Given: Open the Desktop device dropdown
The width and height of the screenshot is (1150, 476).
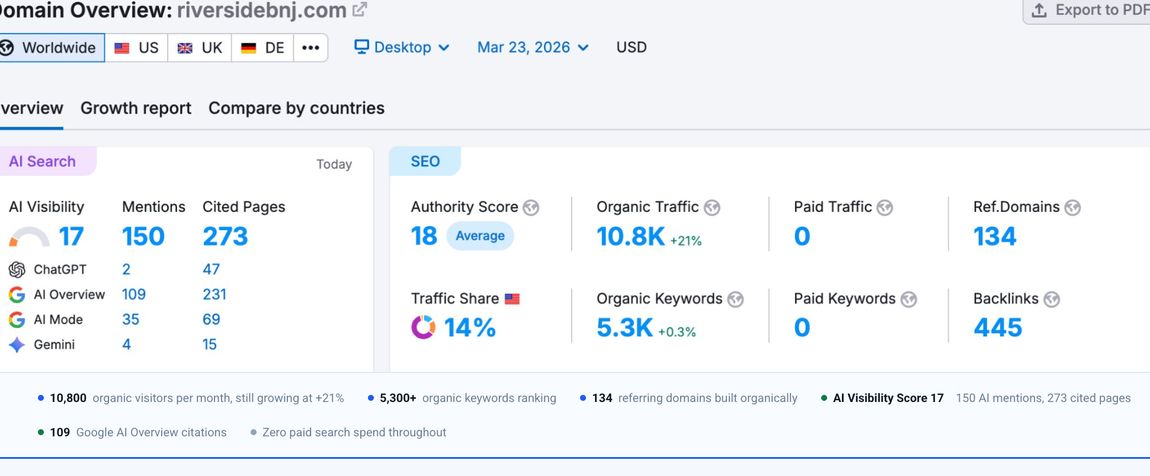Looking at the screenshot, I should pos(402,48).
